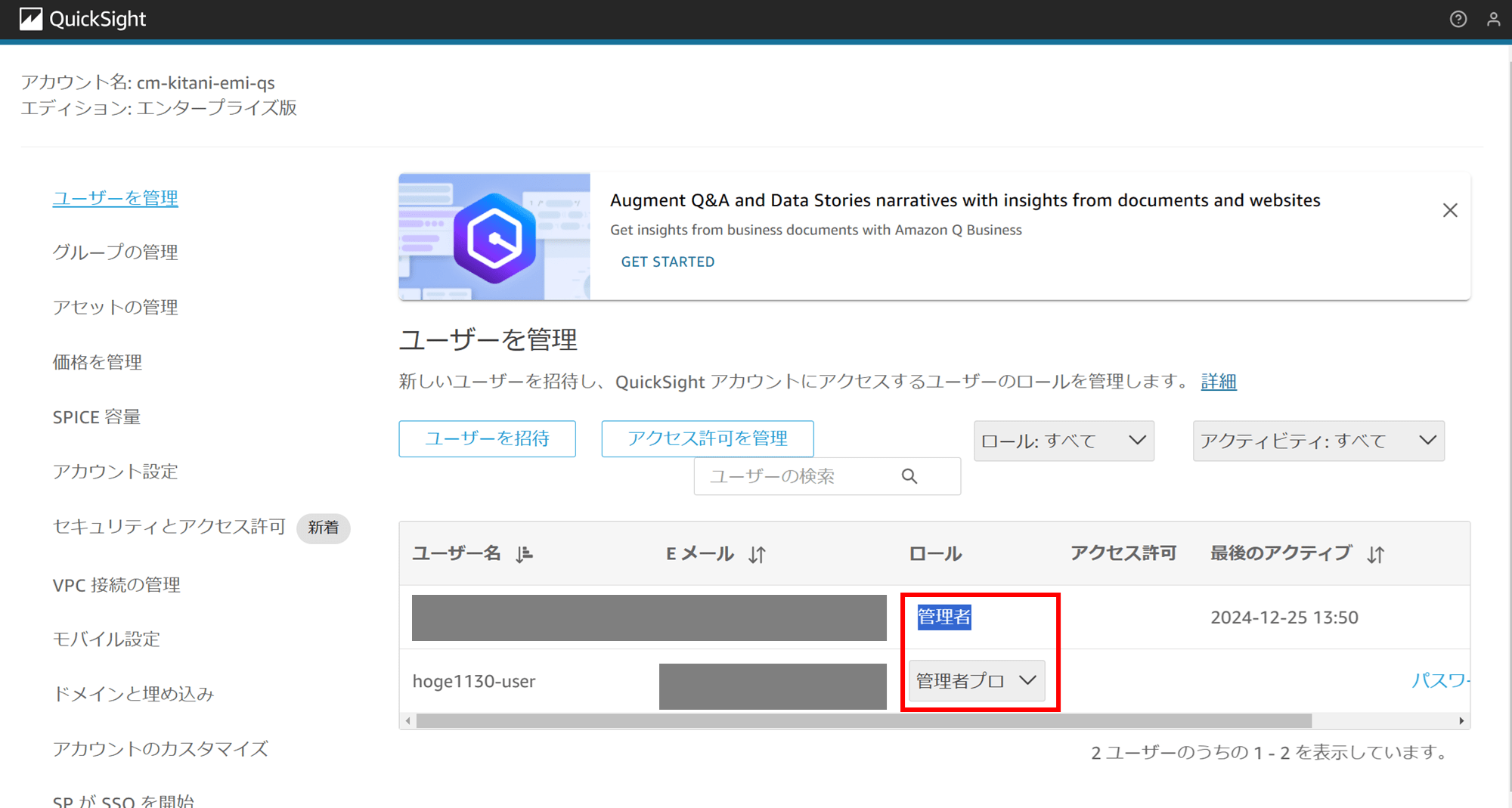Close the Amazon Q promotional banner
This screenshot has width=1512, height=808.
[1450, 210]
